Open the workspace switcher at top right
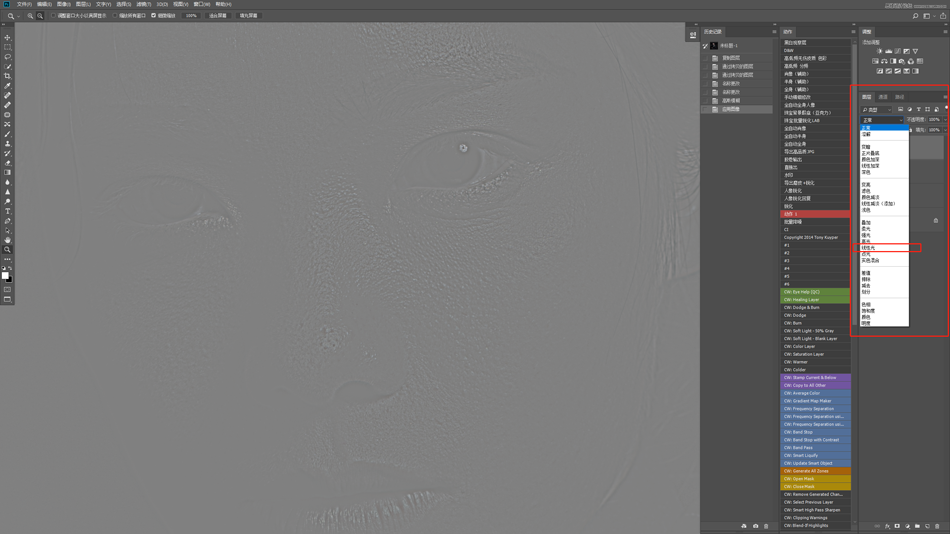 [x=926, y=16]
